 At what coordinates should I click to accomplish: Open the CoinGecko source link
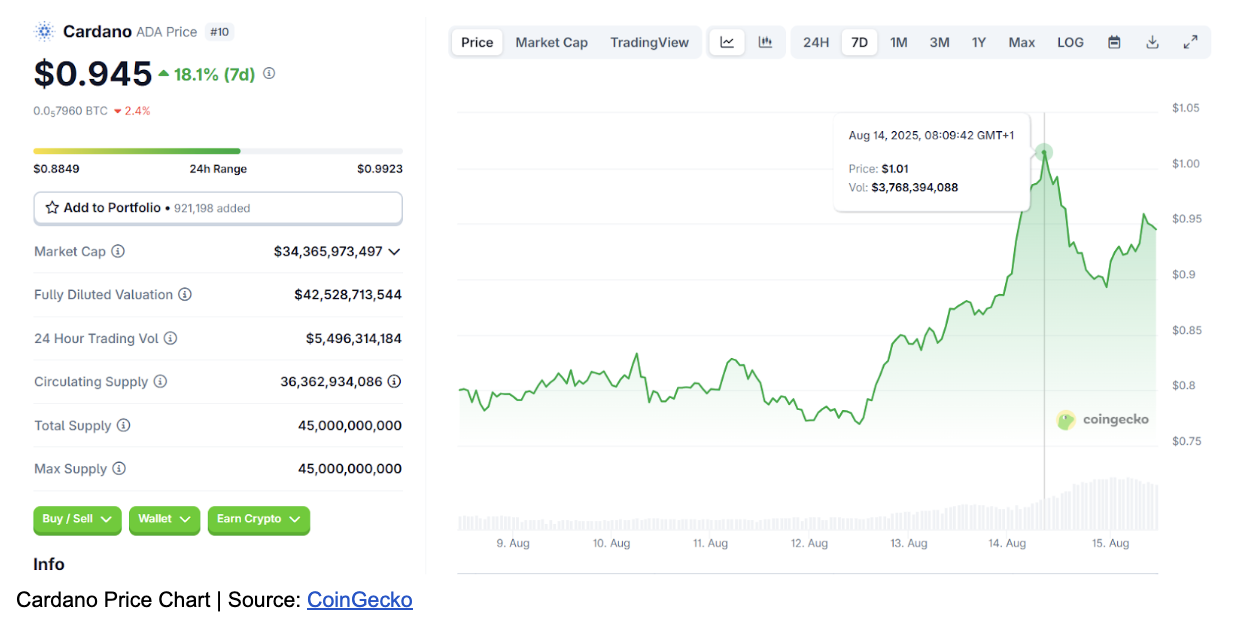click(360, 600)
